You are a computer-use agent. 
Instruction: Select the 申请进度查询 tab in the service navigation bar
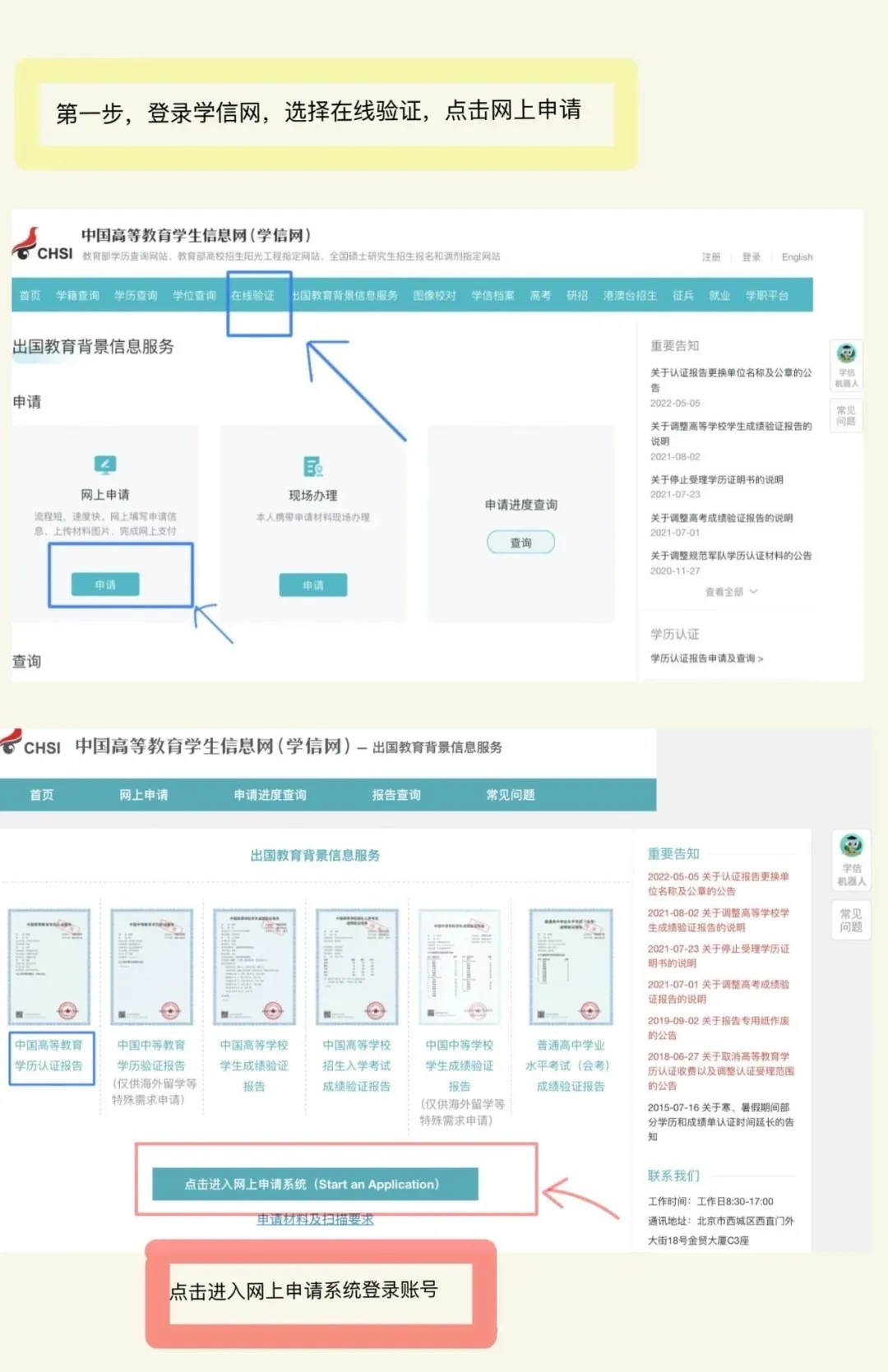point(270,795)
